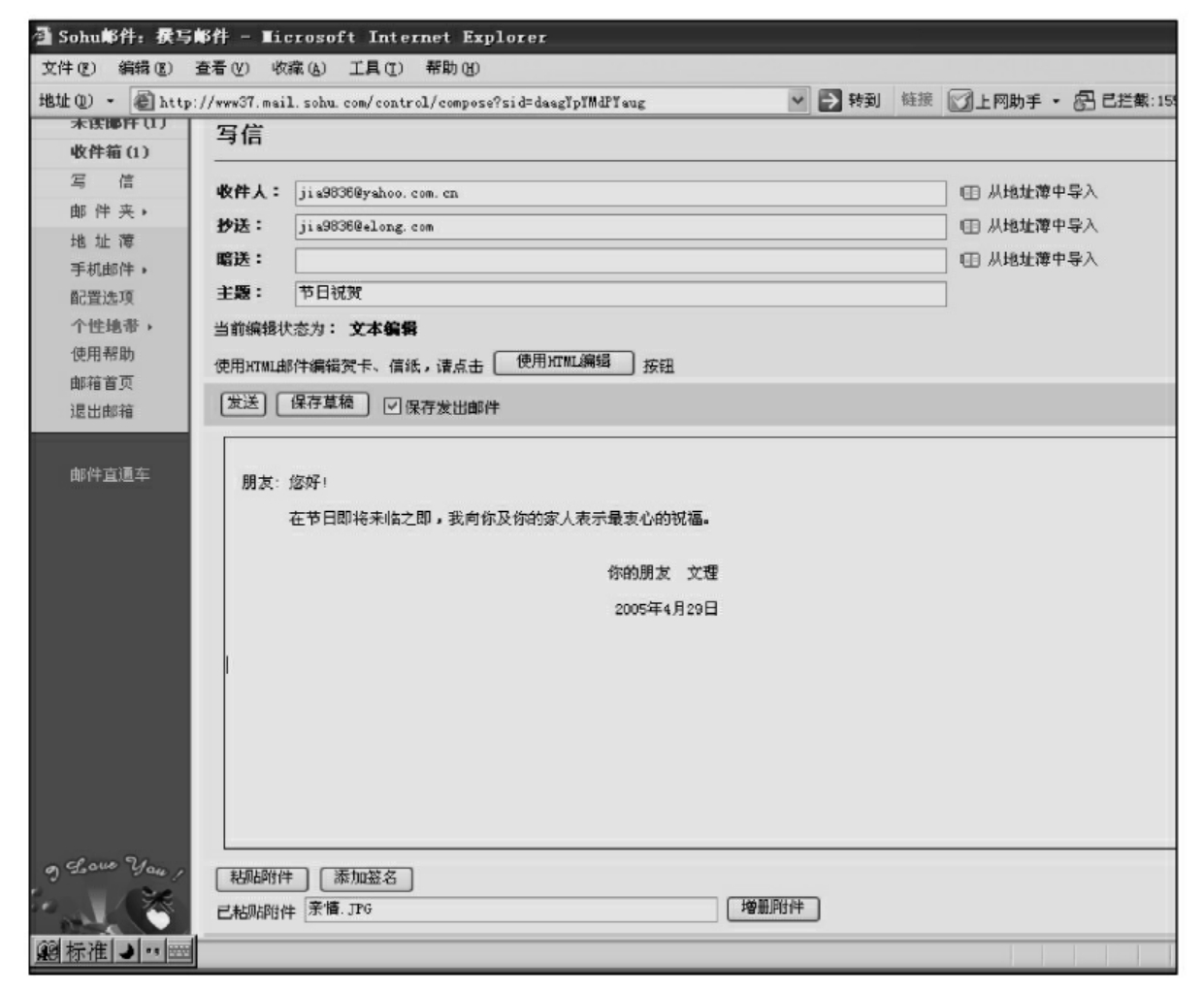Click the 使用HTML编辑 button
Image resolution: width=1204 pixels, height=992 pixels.
click(564, 363)
